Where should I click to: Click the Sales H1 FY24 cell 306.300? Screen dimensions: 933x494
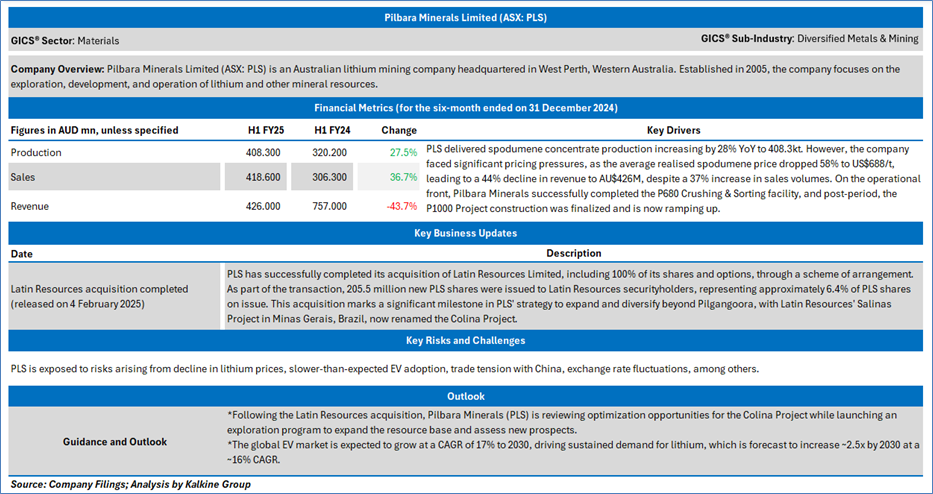[x=322, y=177]
